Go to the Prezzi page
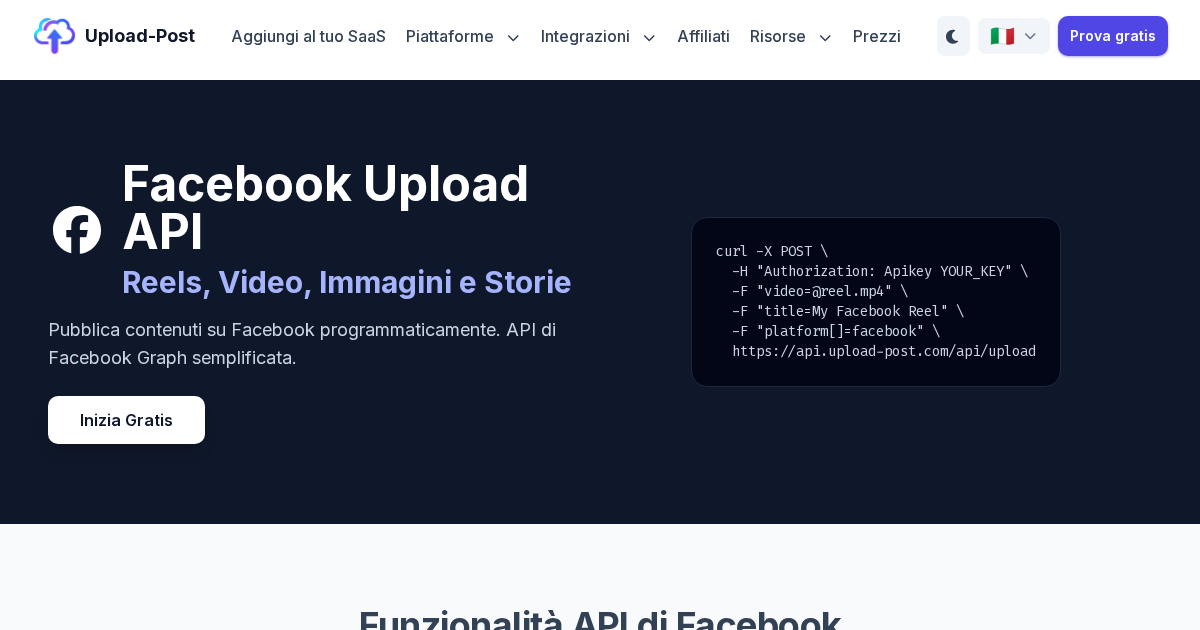1200x630 pixels. [877, 36]
